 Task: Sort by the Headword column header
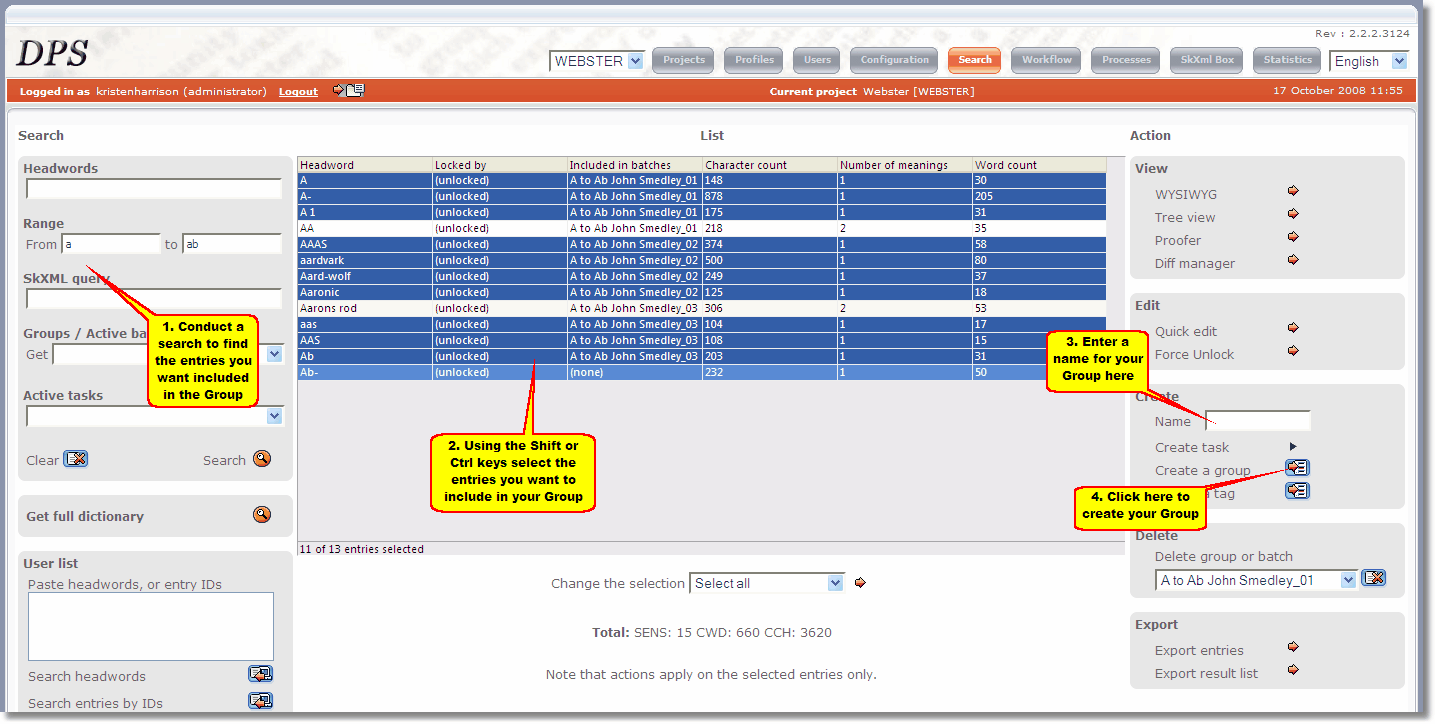point(365,165)
